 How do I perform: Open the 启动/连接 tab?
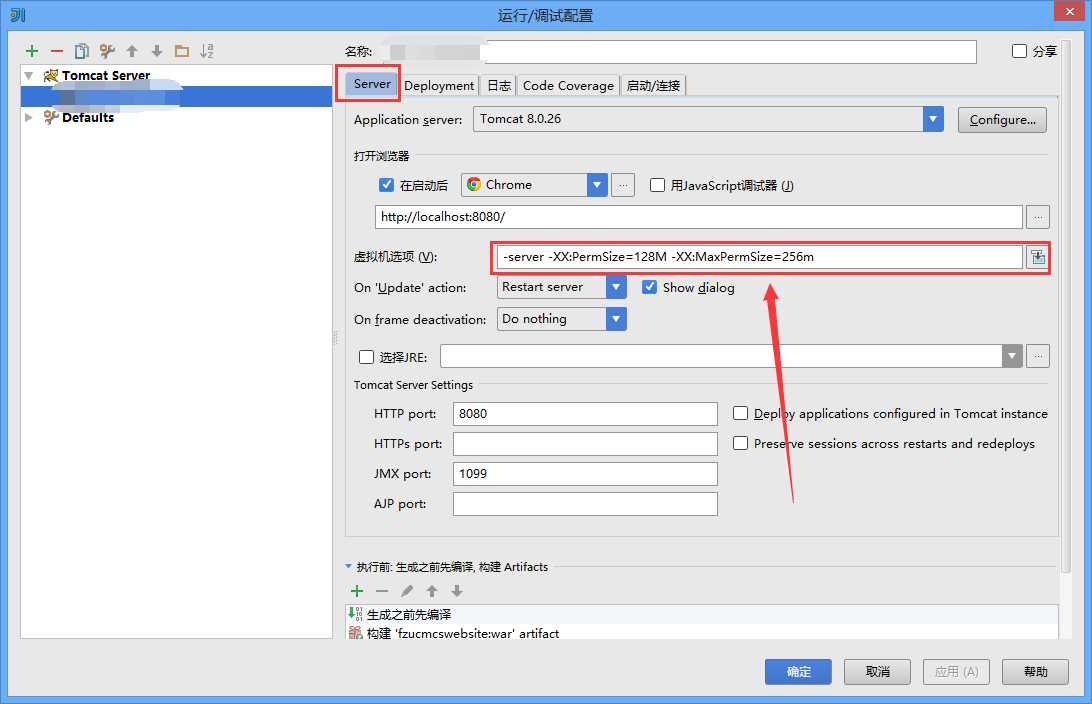(x=653, y=86)
